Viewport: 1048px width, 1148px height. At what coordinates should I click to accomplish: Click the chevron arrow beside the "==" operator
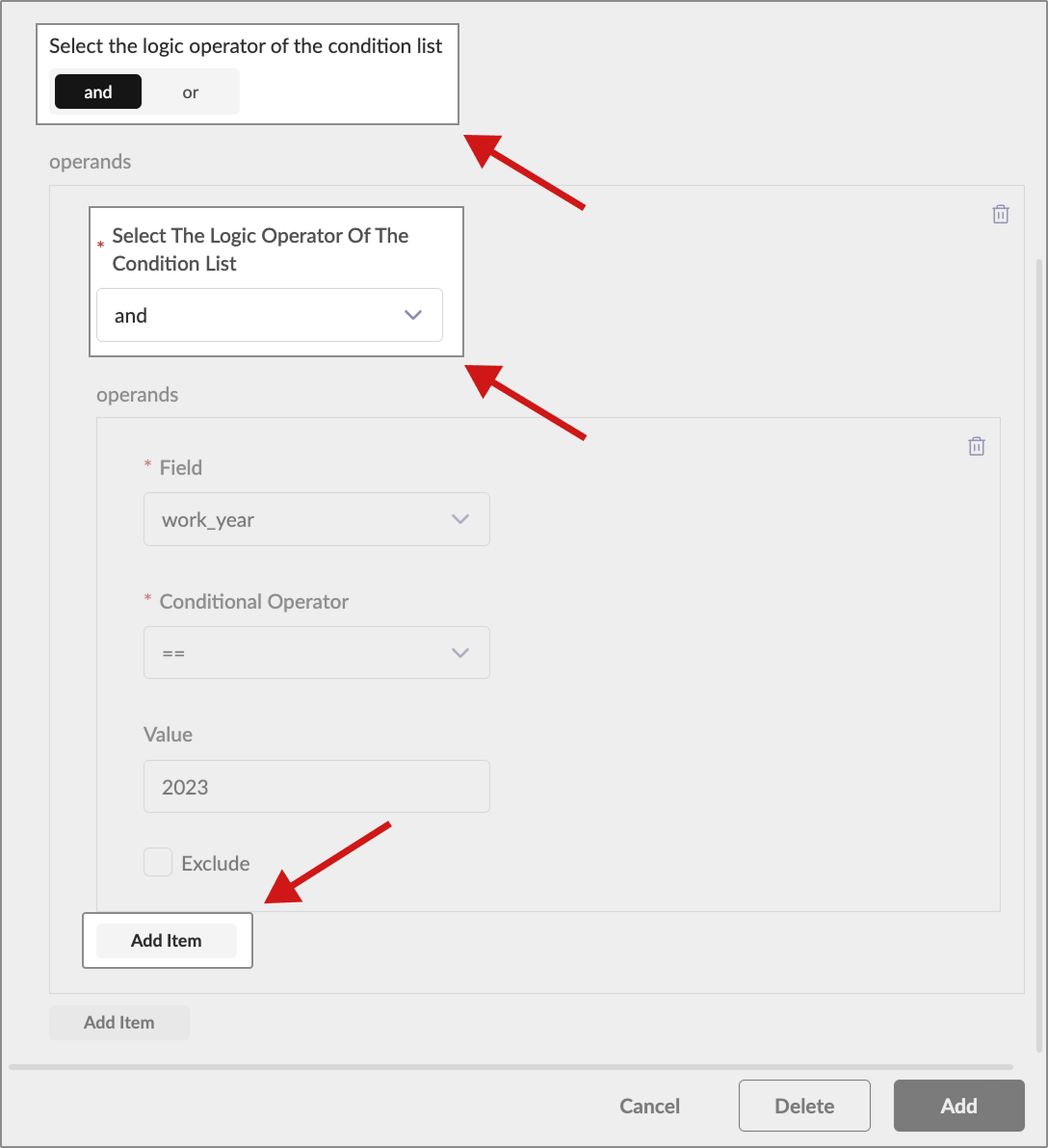click(x=460, y=653)
